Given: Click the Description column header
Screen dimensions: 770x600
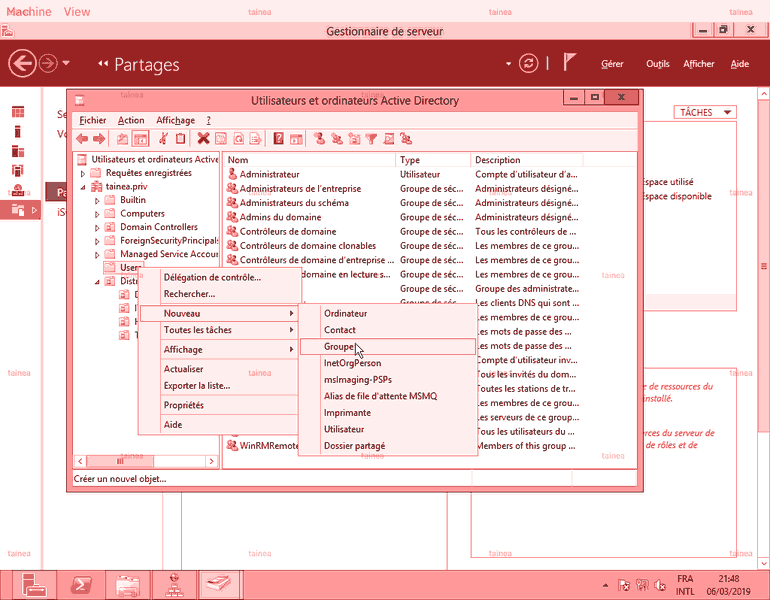Looking at the screenshot, I should [527, 160].
